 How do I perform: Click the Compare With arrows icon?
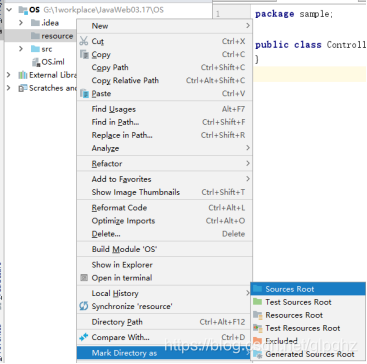pyautogui.click(x=83, y=337)
